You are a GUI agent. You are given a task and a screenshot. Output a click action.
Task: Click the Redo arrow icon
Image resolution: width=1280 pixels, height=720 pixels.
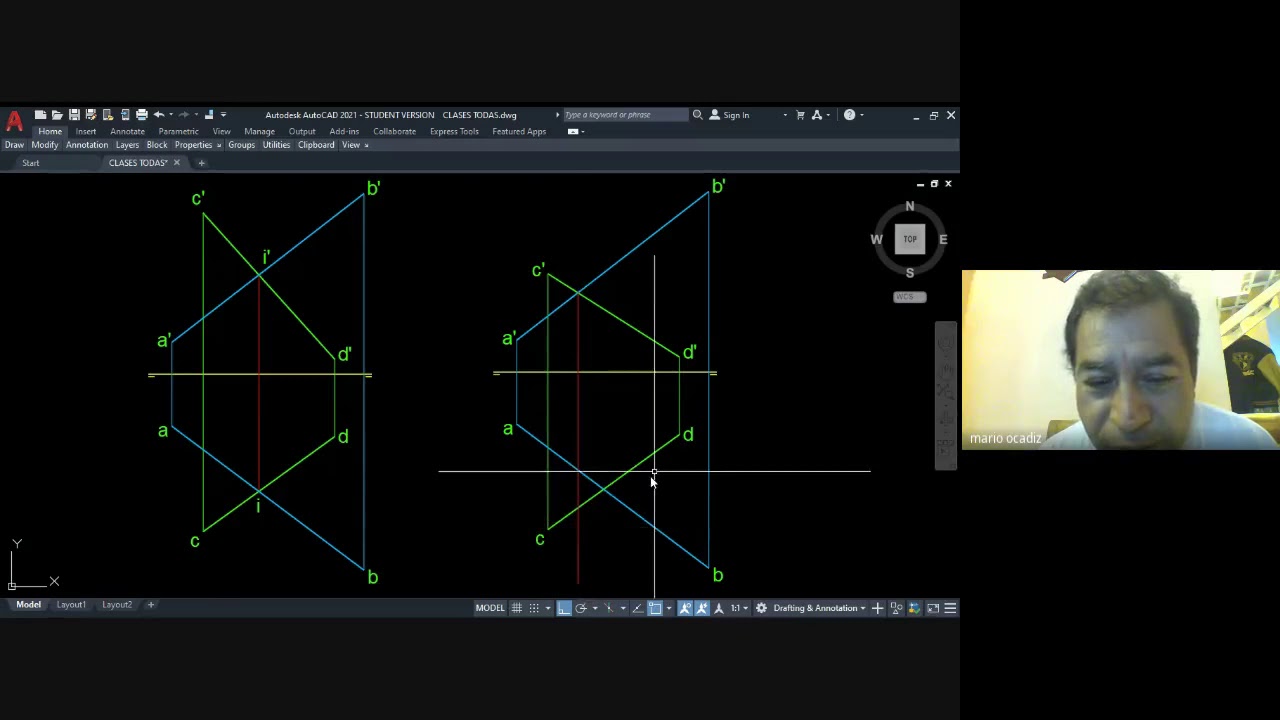tap(183, 115)
